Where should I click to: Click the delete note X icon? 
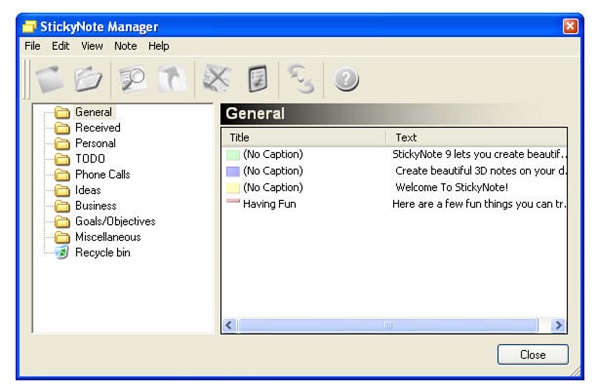217,79
